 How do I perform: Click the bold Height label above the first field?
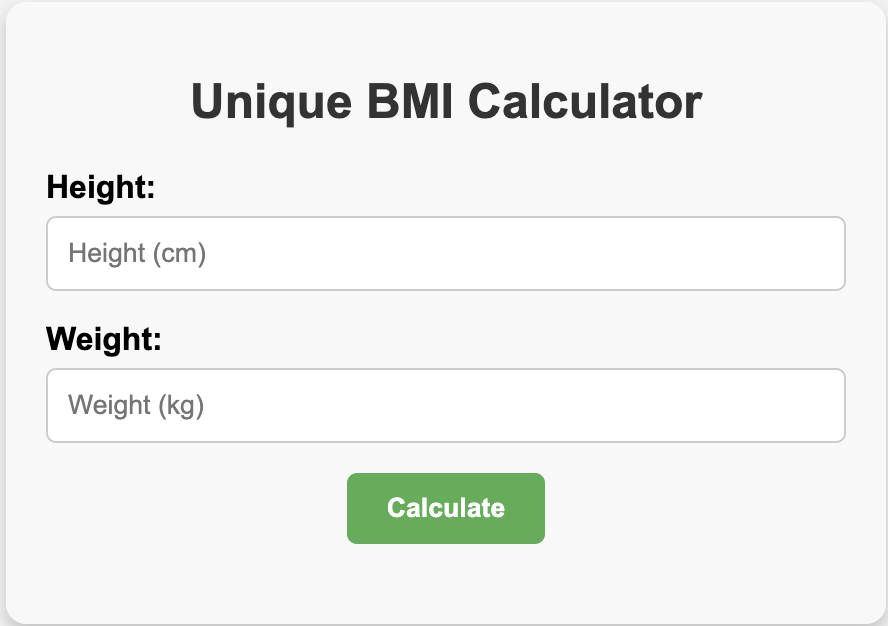[101, 187]
